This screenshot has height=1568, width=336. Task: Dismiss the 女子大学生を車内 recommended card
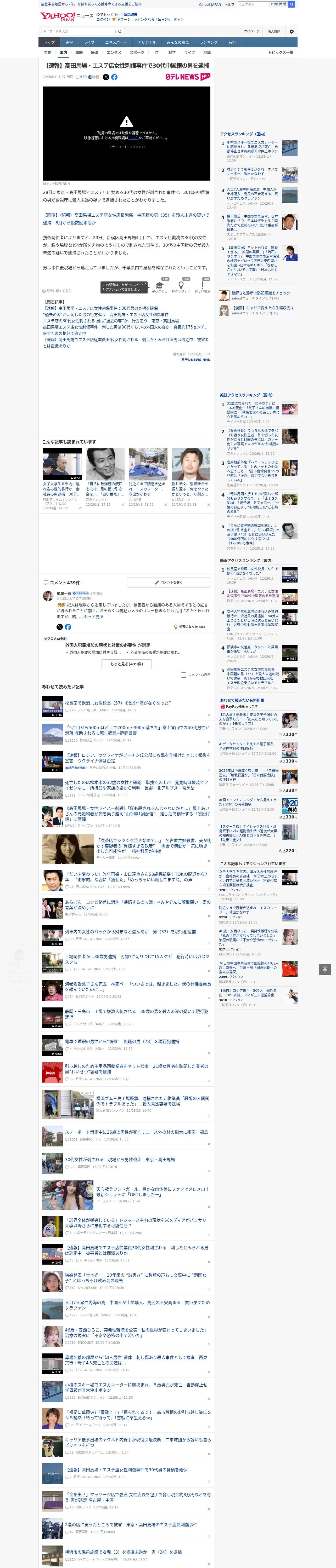tap(79, 508)
